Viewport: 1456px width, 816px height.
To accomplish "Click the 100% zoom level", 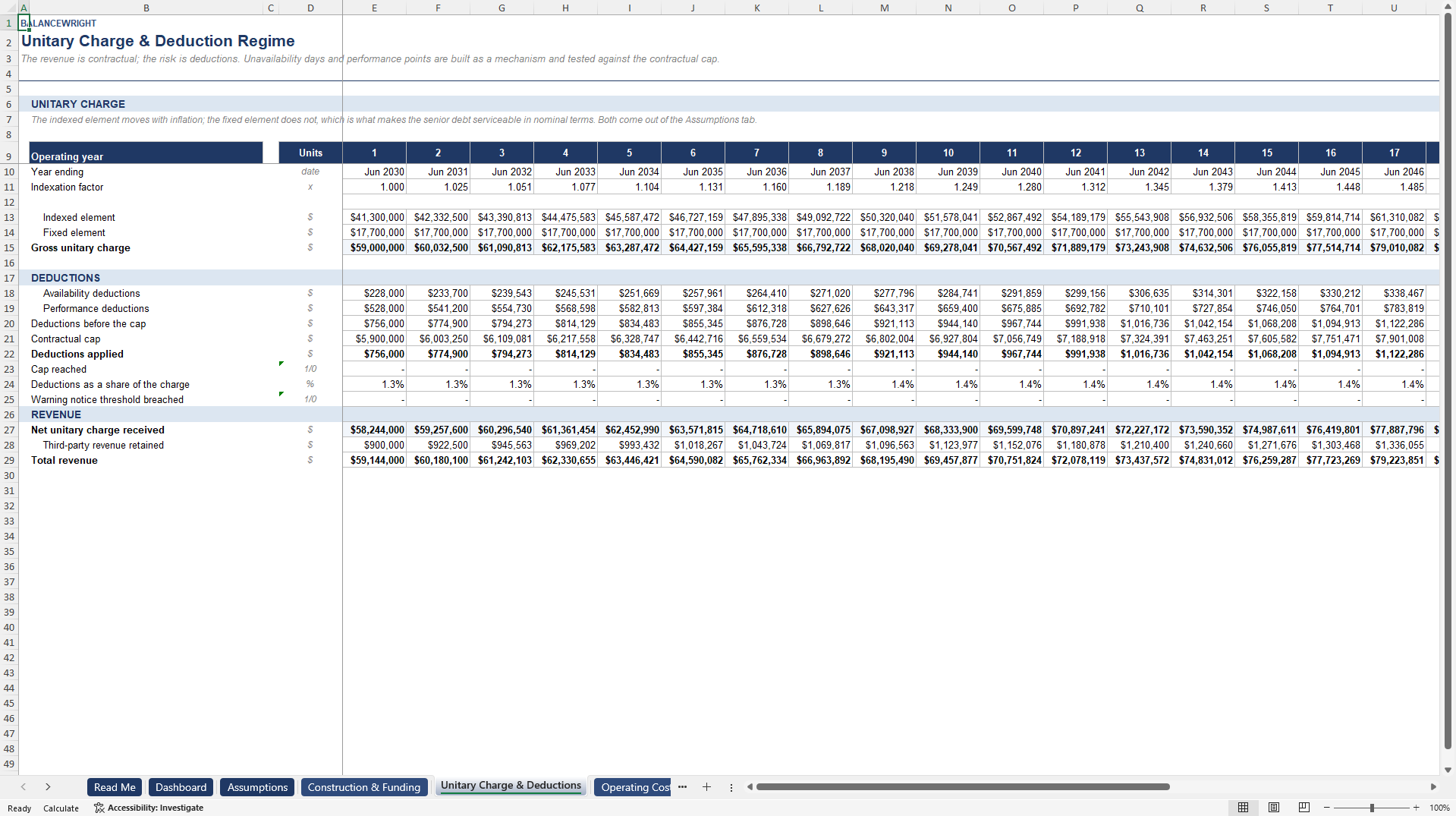I will point(1439,808).
